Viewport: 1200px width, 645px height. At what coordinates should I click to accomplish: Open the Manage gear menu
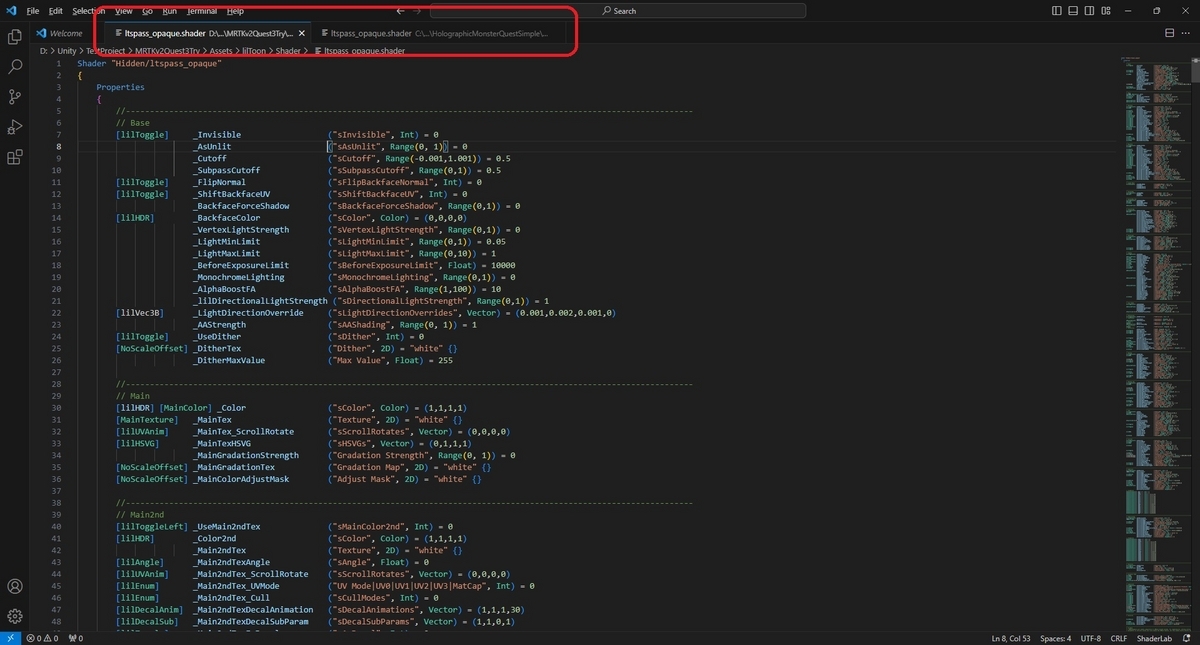click(15, 616)
